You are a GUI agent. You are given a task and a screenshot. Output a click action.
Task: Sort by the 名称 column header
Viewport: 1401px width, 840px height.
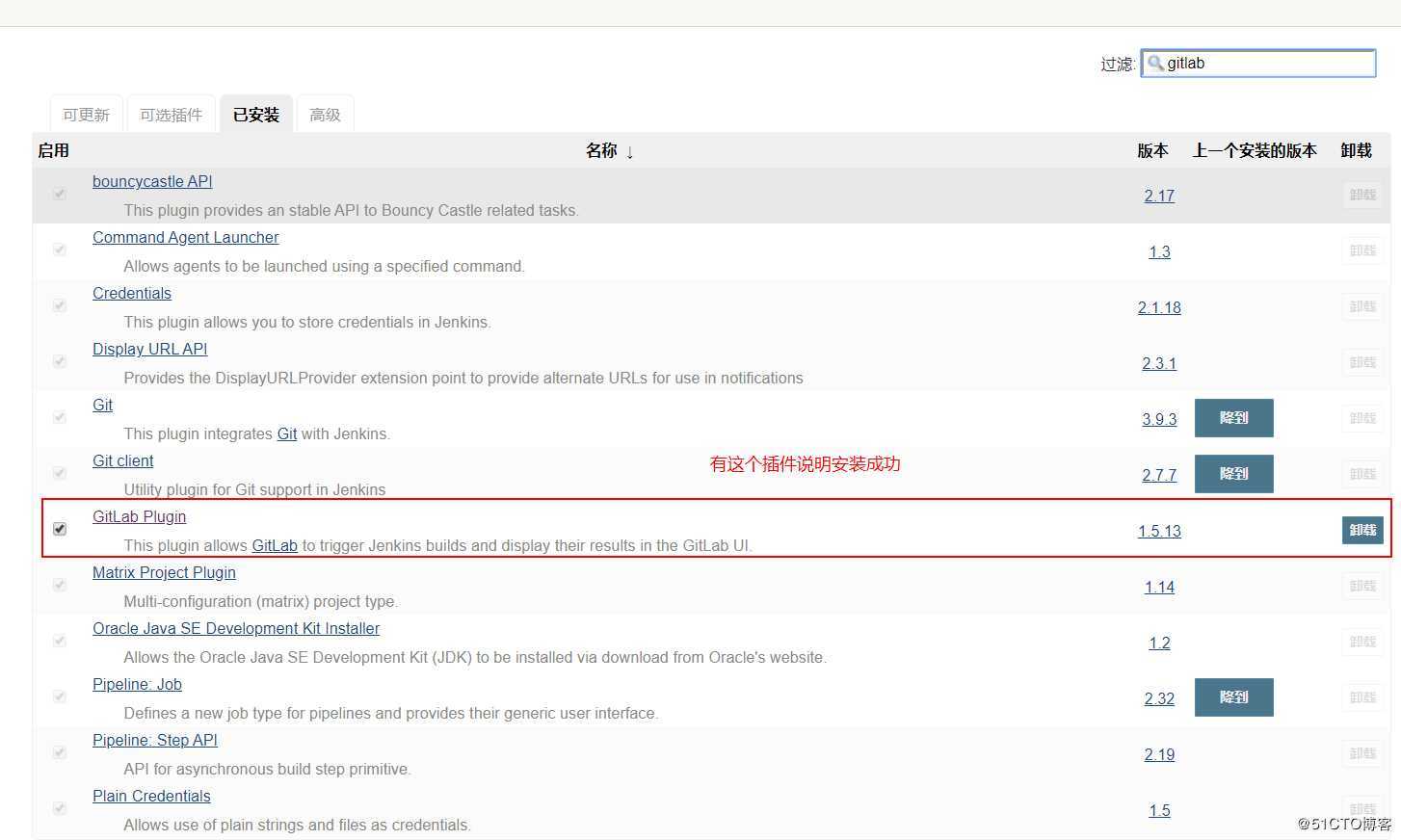click(x=601, y=150)
